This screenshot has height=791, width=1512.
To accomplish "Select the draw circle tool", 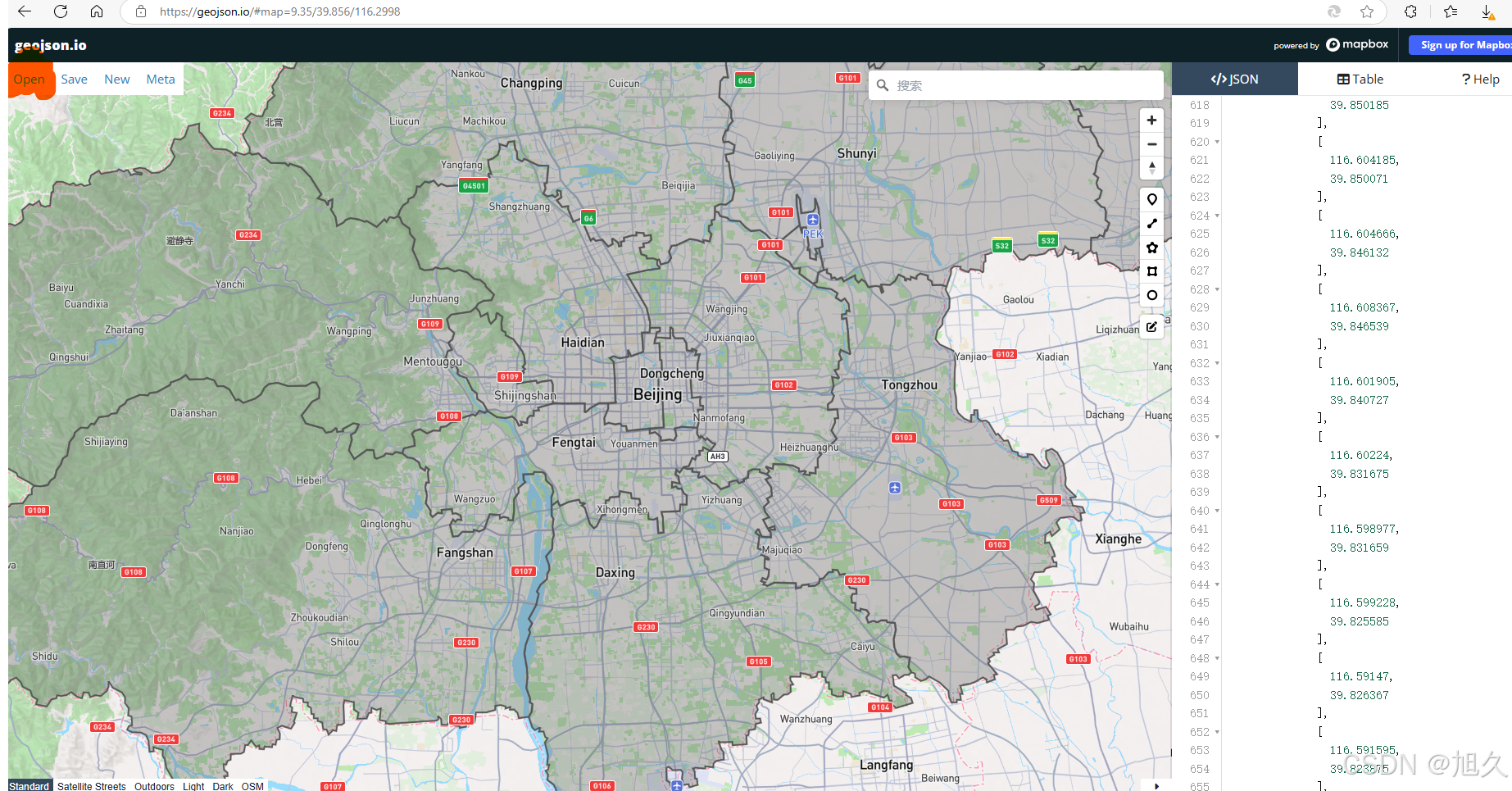I will [x=1151, y=295].
